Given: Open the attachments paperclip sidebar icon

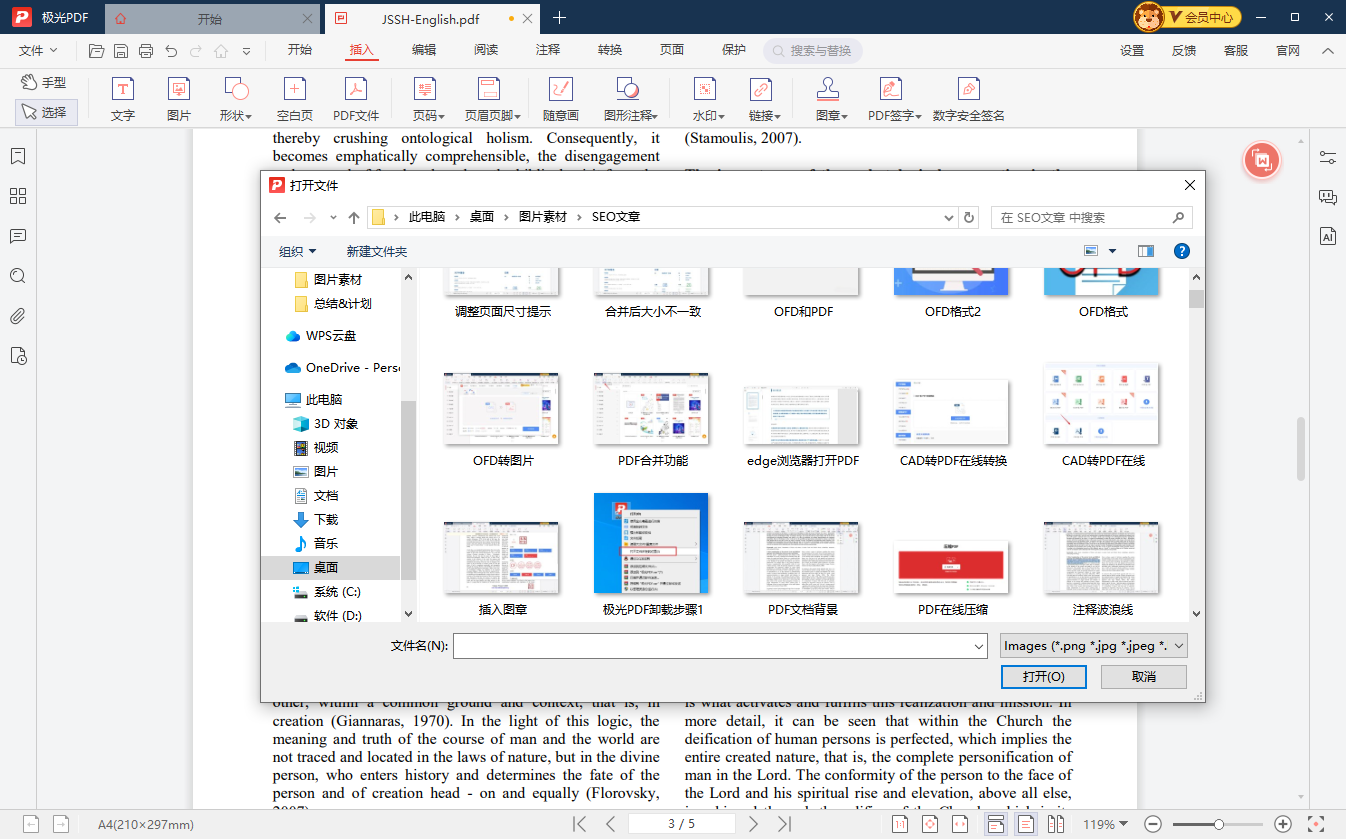Looking at the screenshot, I should point(17,316).
